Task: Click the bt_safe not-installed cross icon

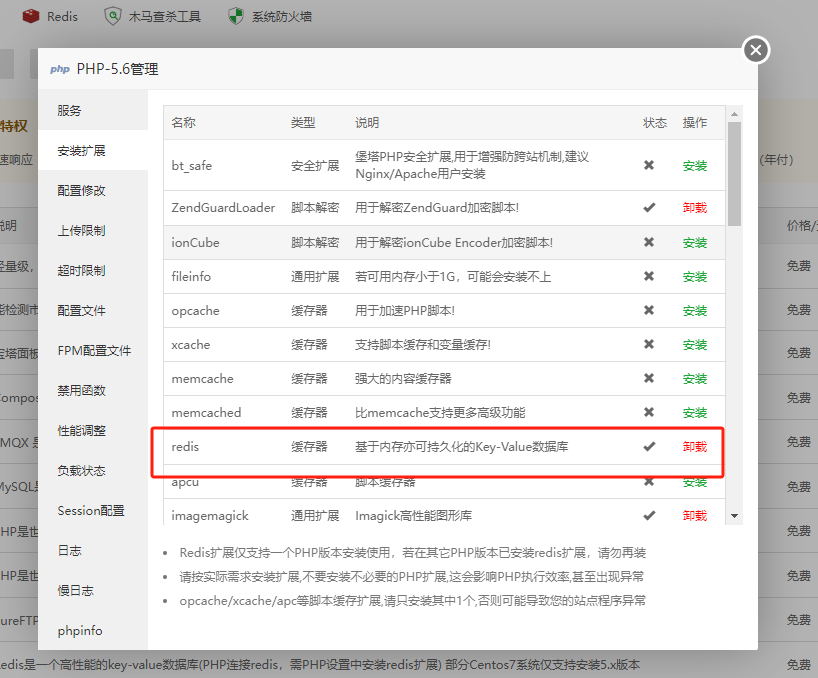Action: click(x=649, y=165)
